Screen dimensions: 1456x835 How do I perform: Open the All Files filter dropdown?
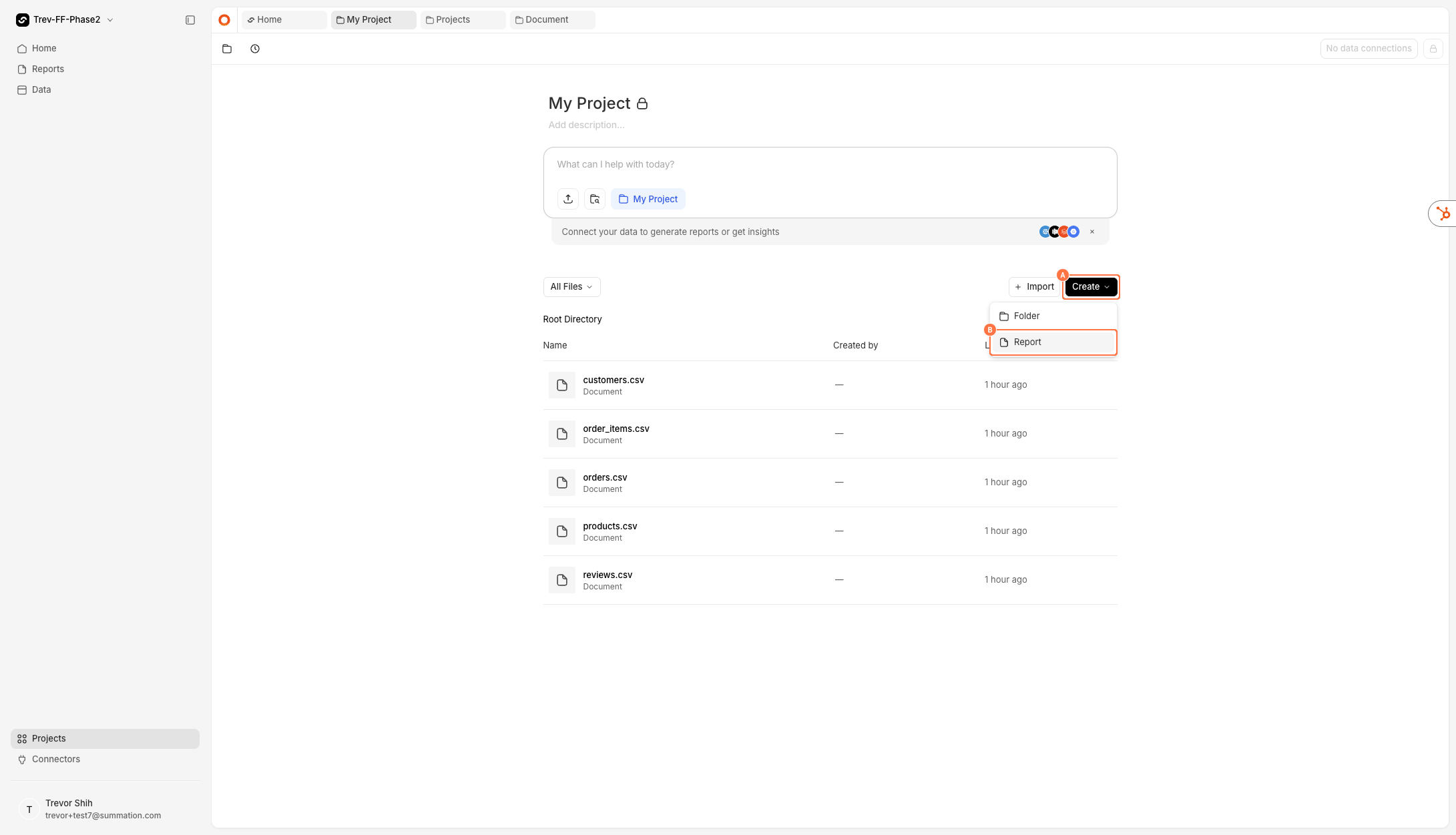tap(572, 287)
